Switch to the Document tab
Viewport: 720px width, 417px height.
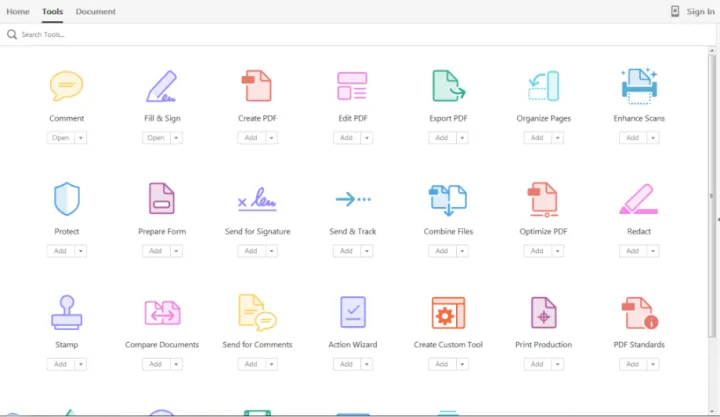(95, 11)
